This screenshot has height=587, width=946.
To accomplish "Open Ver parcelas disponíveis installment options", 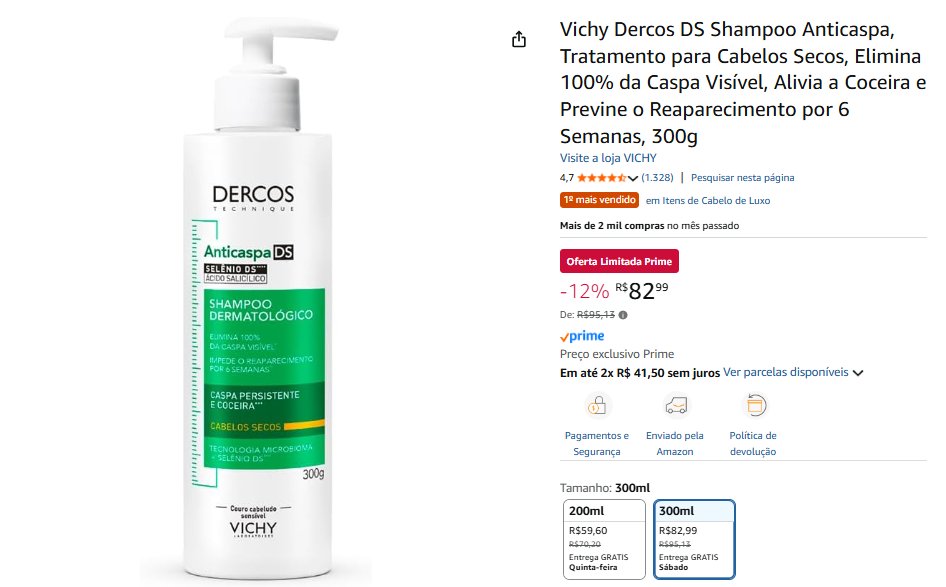I will tap(786, 372).
